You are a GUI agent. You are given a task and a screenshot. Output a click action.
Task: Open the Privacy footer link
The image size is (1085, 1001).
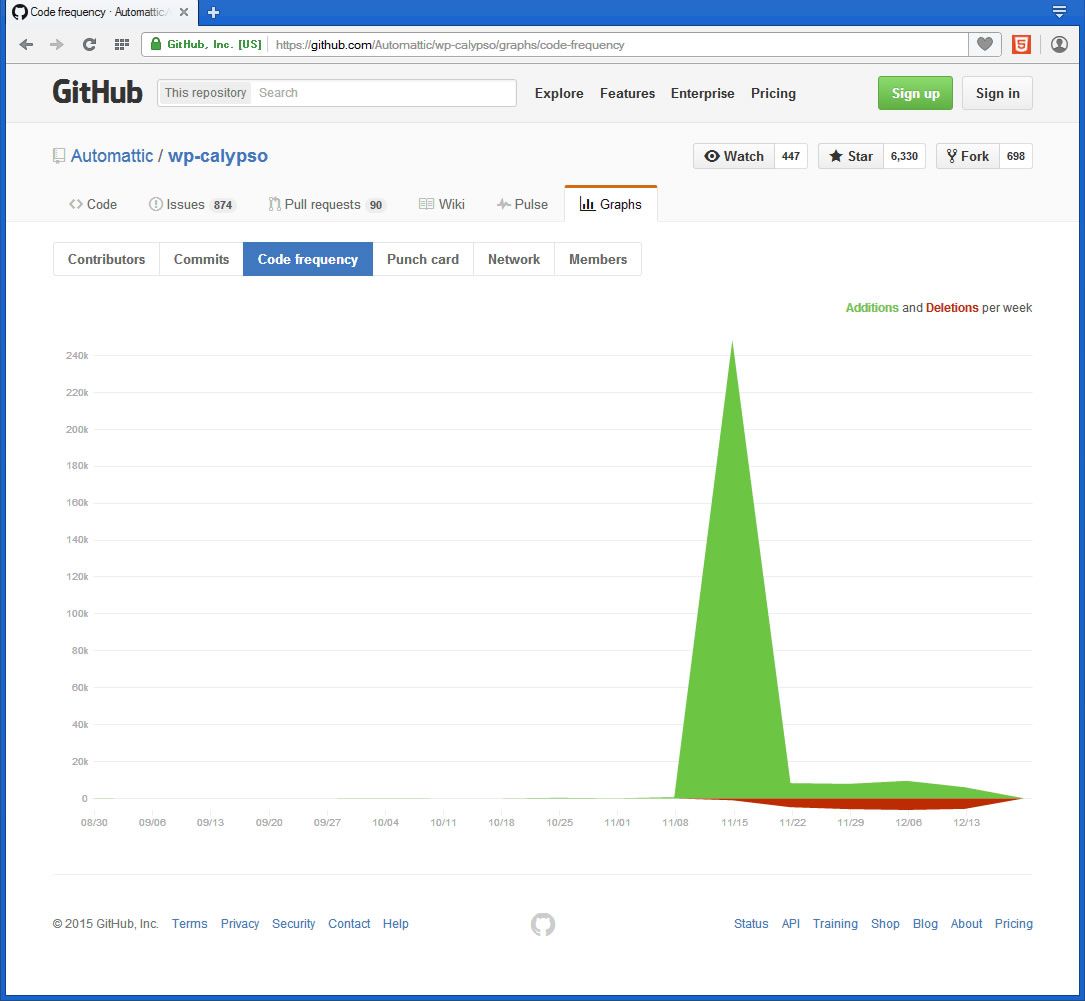pos(240,924)
